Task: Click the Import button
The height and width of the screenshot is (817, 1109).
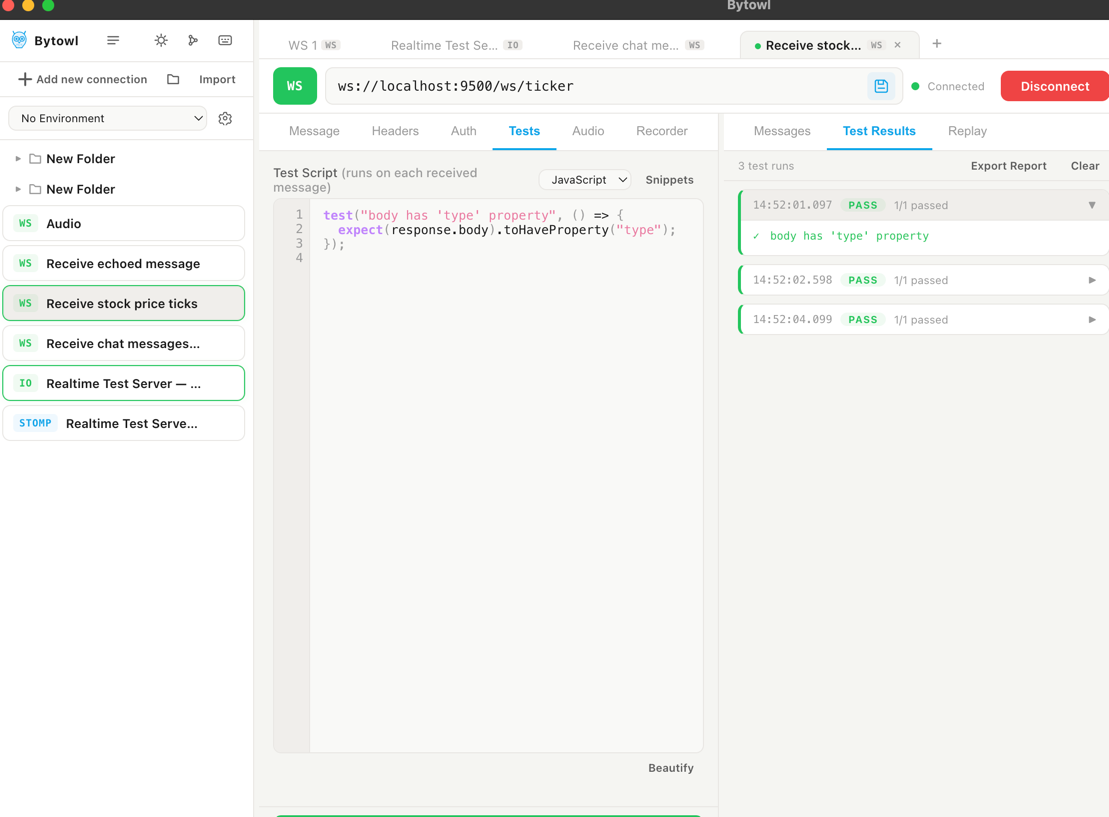Action: coord(217,79)
